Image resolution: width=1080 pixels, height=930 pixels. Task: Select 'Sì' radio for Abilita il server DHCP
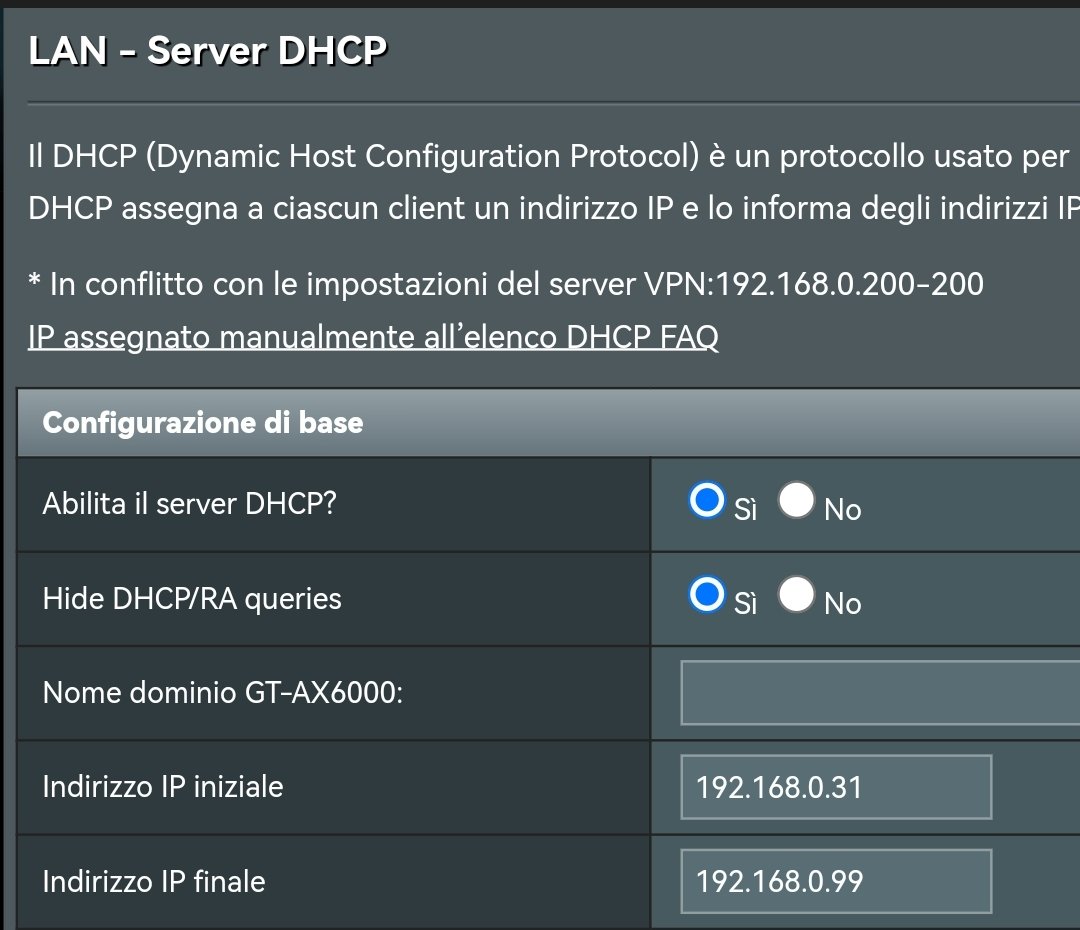[707, 501]
